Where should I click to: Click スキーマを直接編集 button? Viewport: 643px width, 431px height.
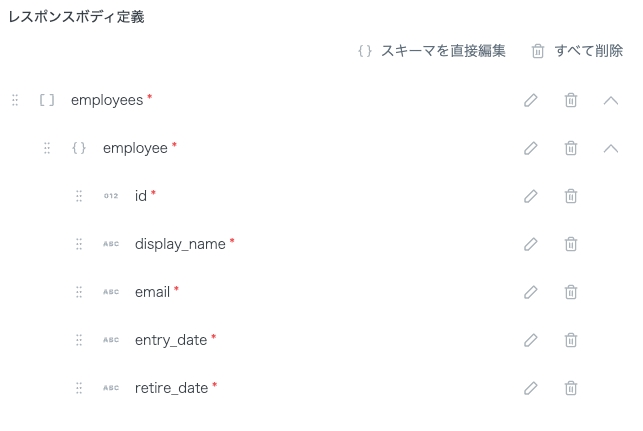tap(432, 51)
